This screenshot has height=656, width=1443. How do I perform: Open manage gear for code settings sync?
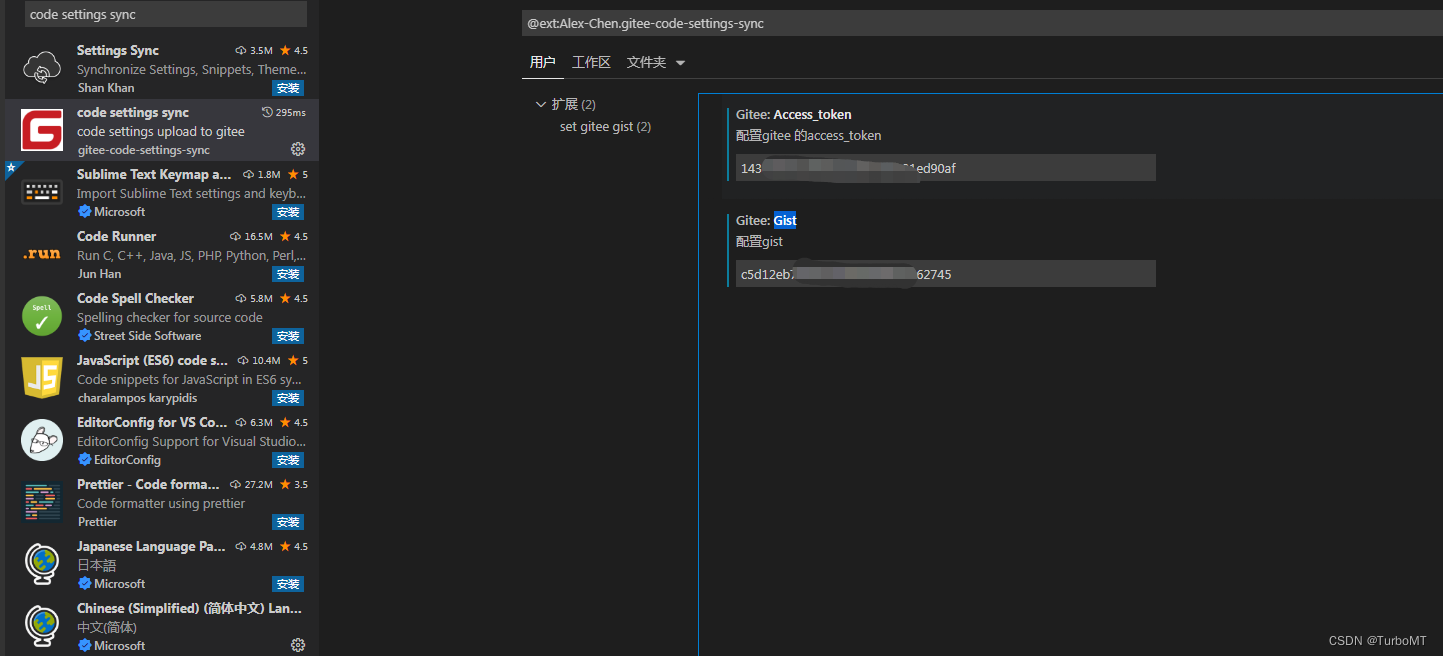click(297, 149)
